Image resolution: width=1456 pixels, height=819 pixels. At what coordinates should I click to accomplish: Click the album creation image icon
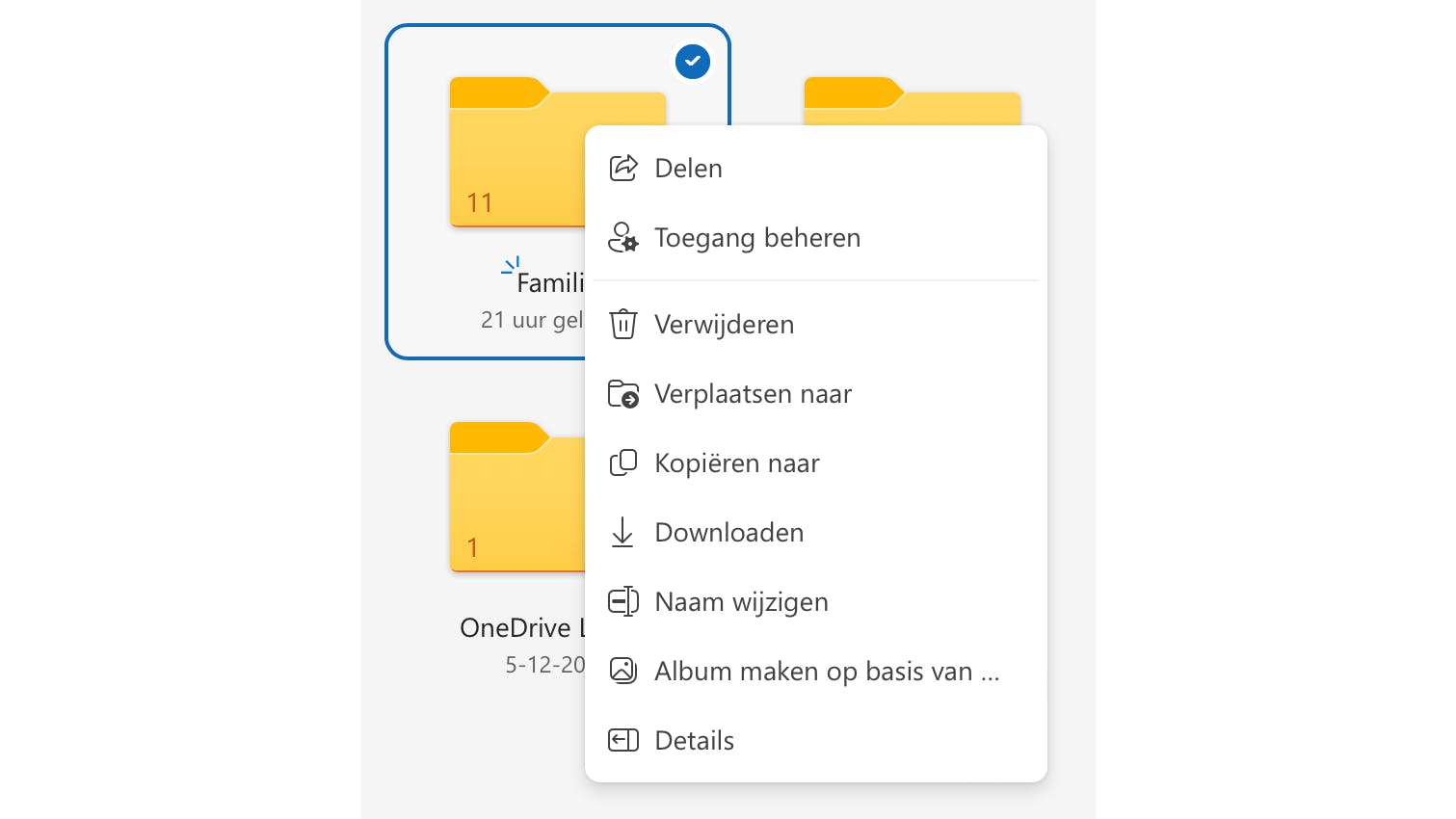[x=623, y=671]
